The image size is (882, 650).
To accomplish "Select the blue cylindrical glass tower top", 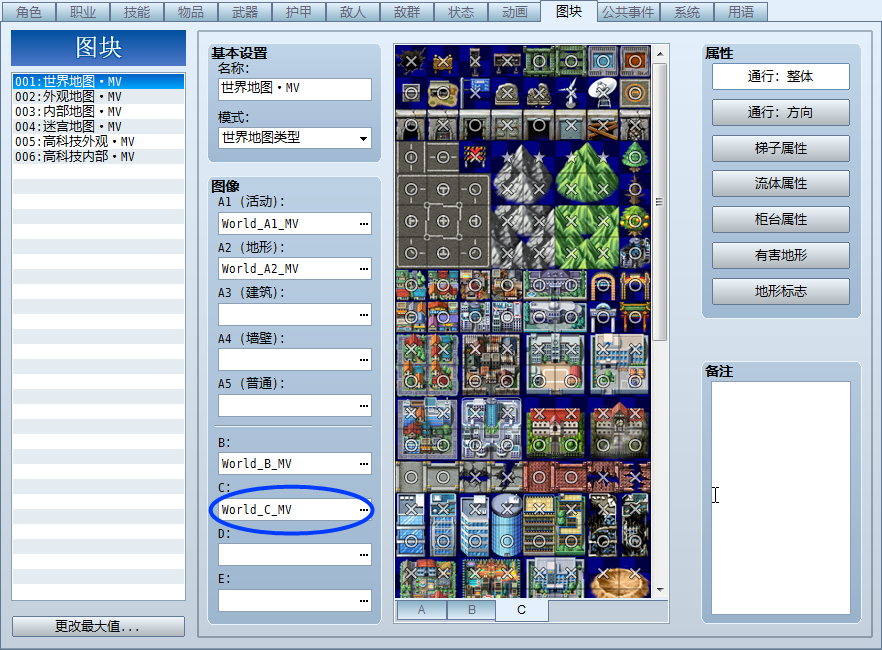I will (507, 509).
